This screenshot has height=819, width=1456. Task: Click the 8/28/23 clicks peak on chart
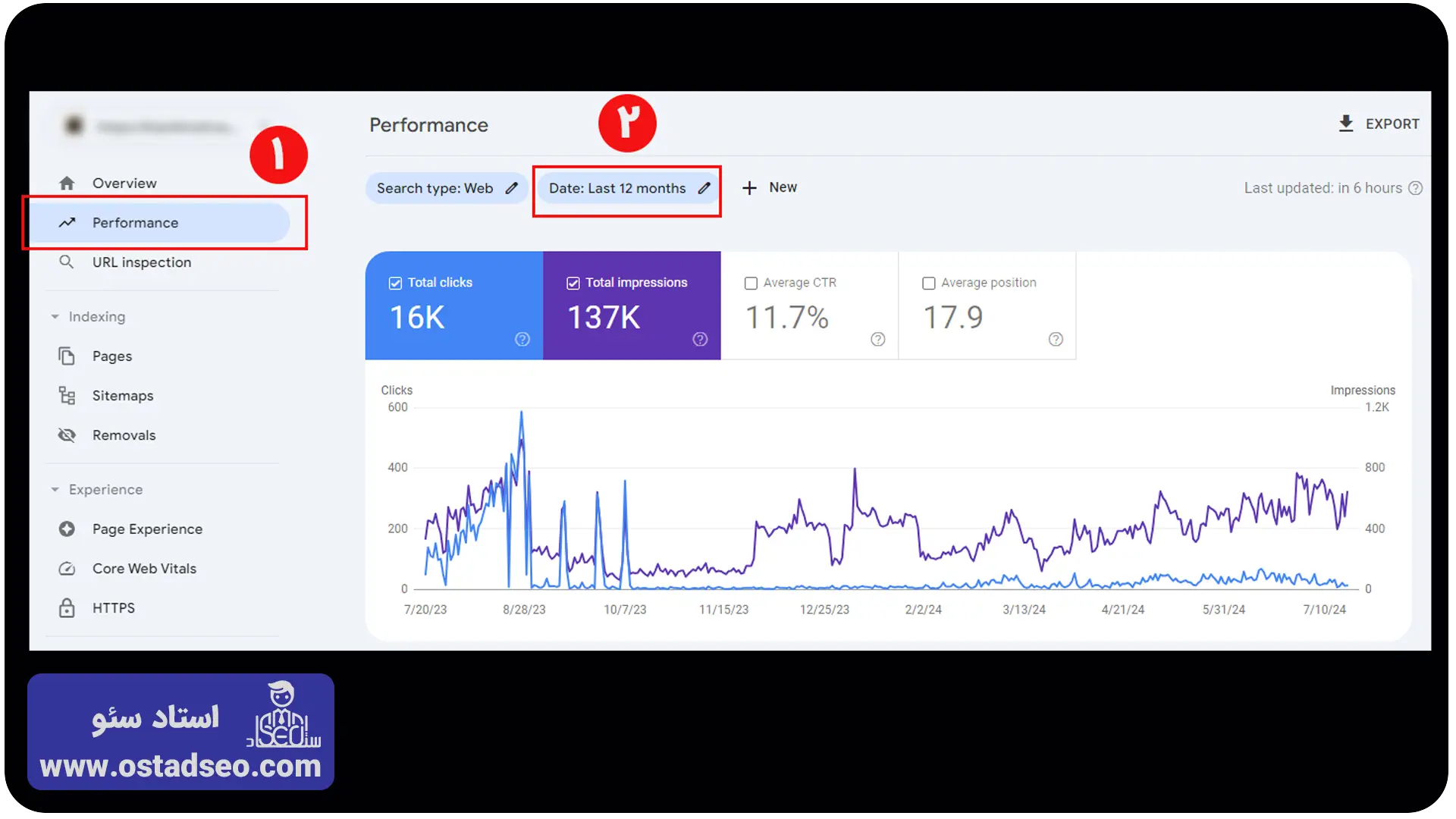click(x=521, y=413)
